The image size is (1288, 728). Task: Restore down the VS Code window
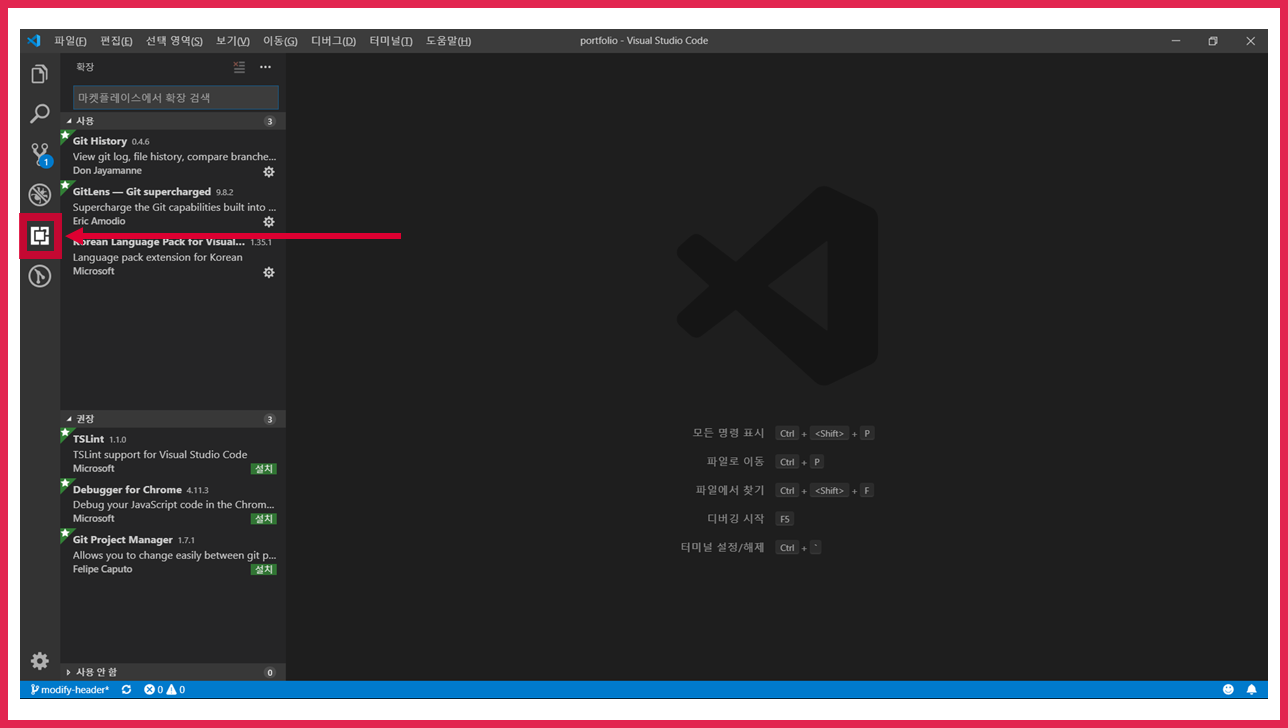pos(1212,41)
